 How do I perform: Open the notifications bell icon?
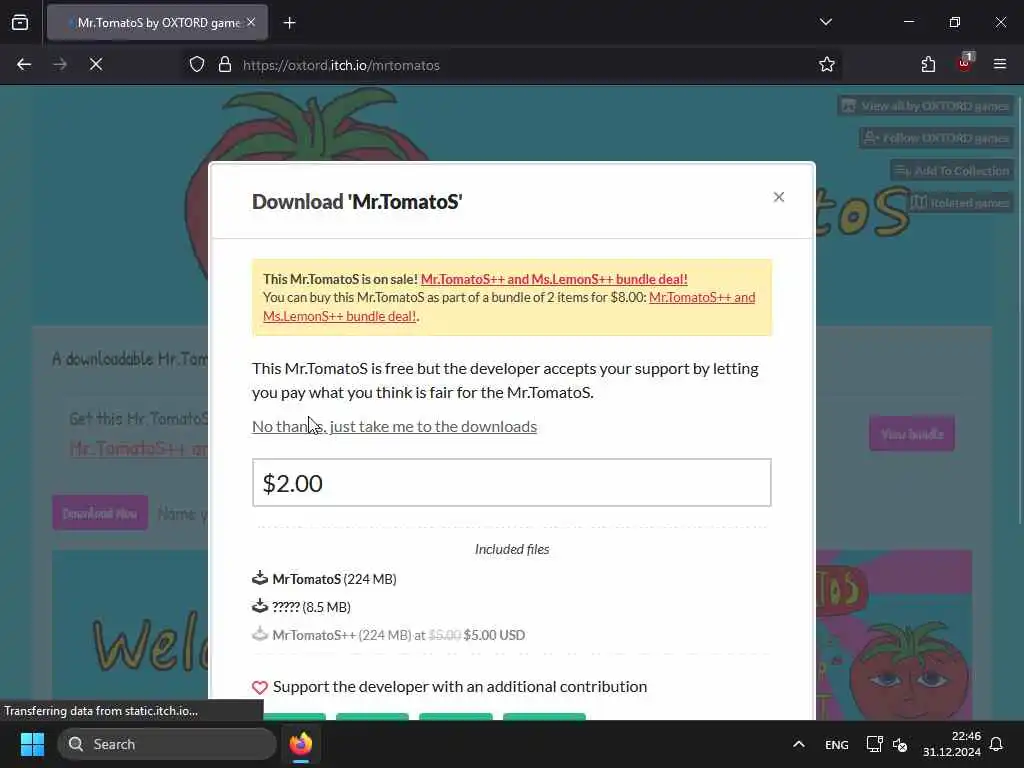point(997,744)
